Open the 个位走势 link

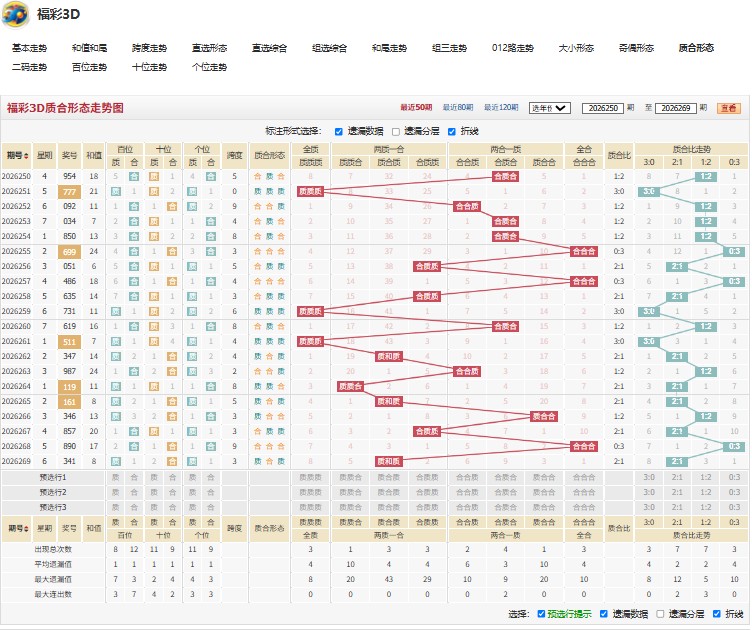[209, 67]
